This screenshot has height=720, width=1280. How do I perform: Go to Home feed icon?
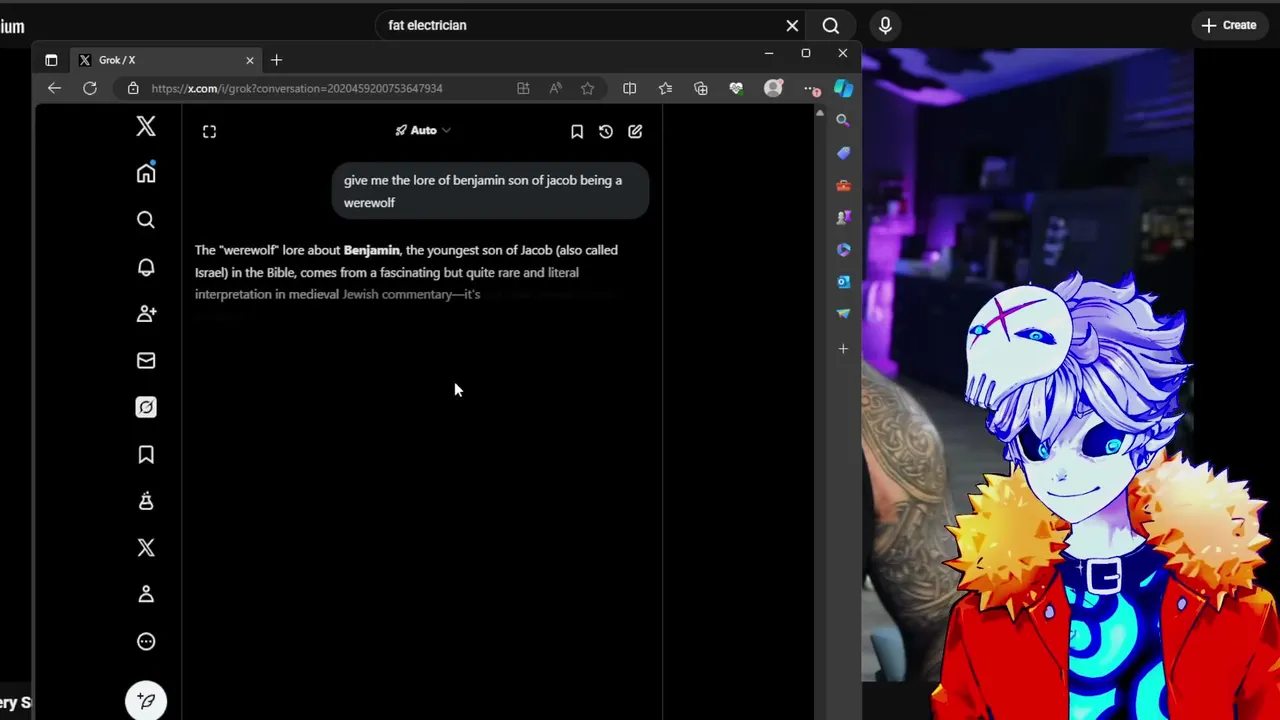[146, 173]
